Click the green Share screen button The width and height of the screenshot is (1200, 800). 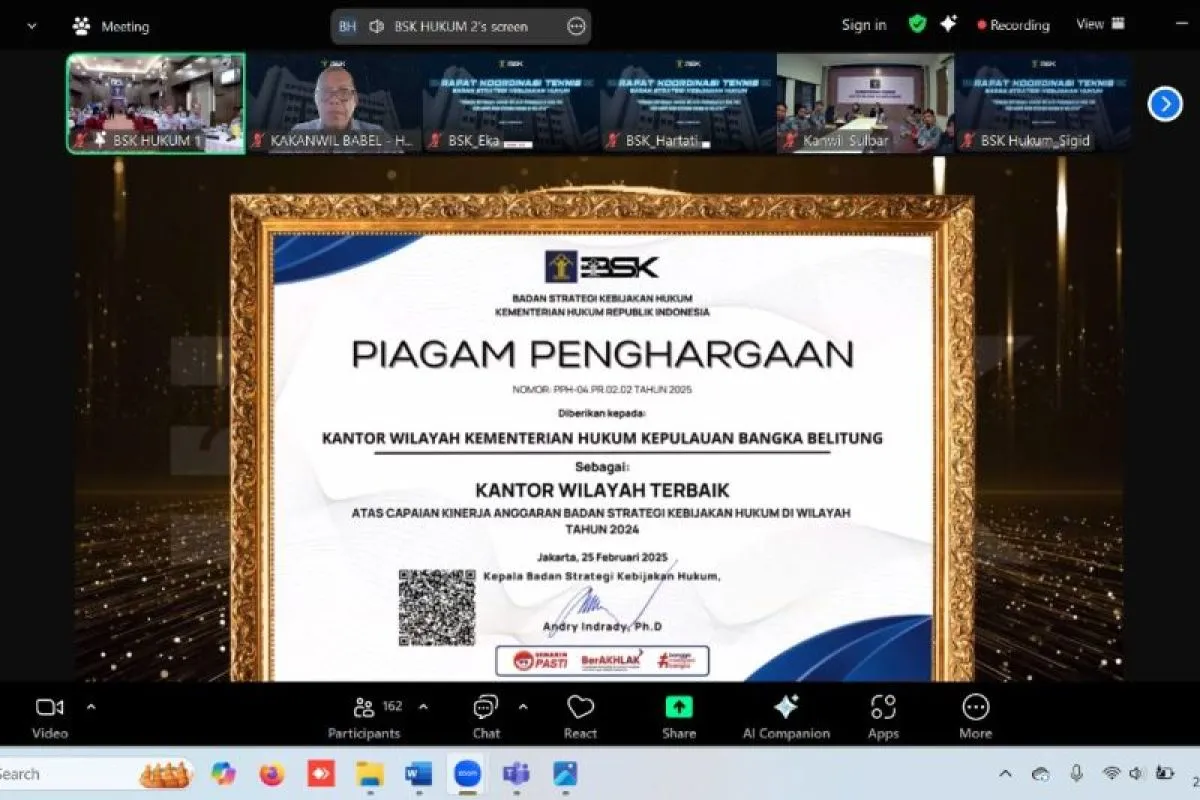[679, 716]
